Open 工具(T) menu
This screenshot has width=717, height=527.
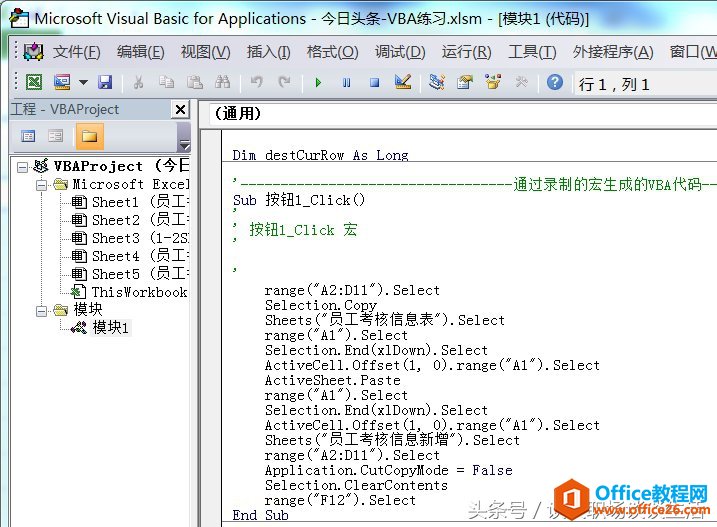click(532, 52)
